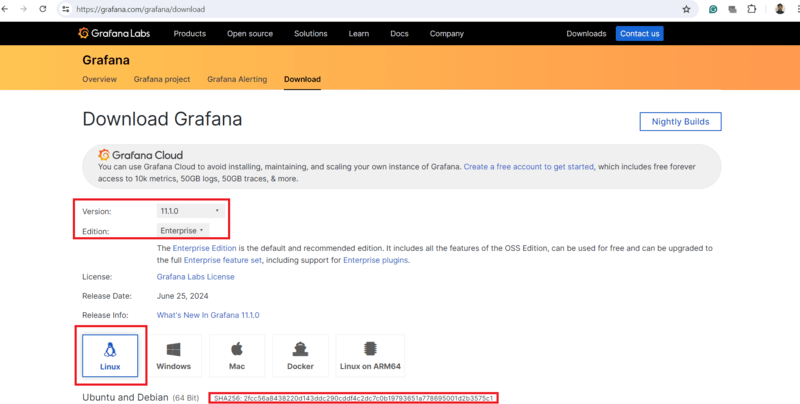Open the Company menu
Screen dimensions: 800x404
pyautogui.click(x=446, y=34)
